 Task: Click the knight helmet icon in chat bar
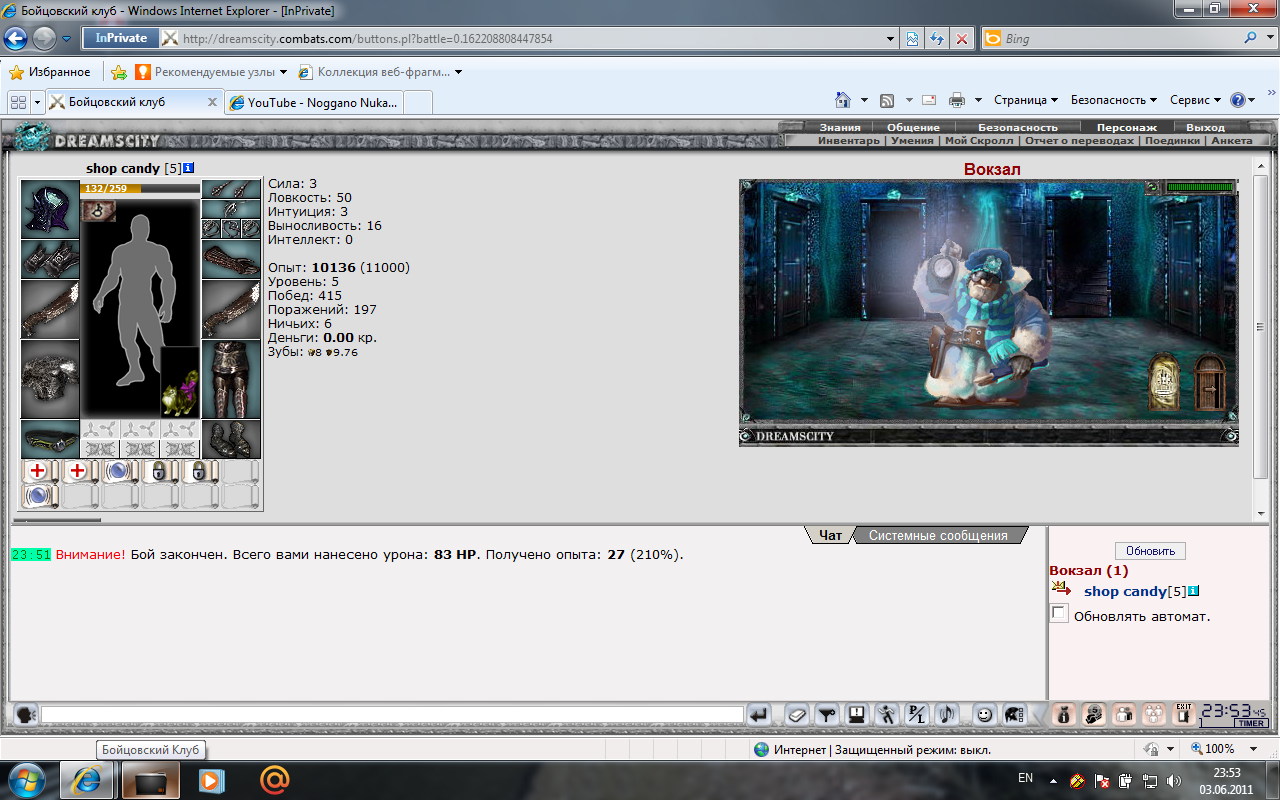[1013, 714]
